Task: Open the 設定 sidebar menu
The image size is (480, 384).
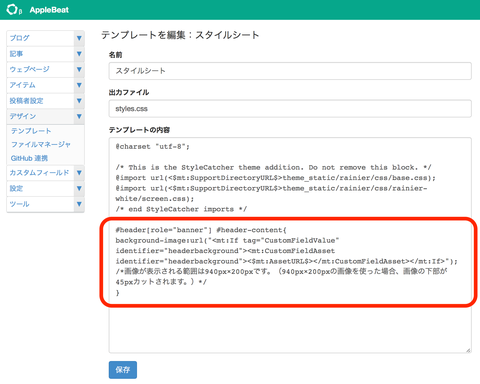Action: tap(41, 188)
